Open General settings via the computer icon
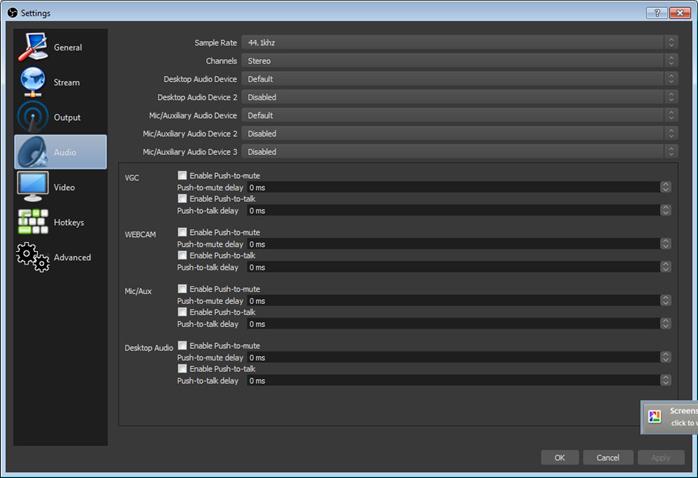The width and height of the screenshot is (698, 478). 33,47
